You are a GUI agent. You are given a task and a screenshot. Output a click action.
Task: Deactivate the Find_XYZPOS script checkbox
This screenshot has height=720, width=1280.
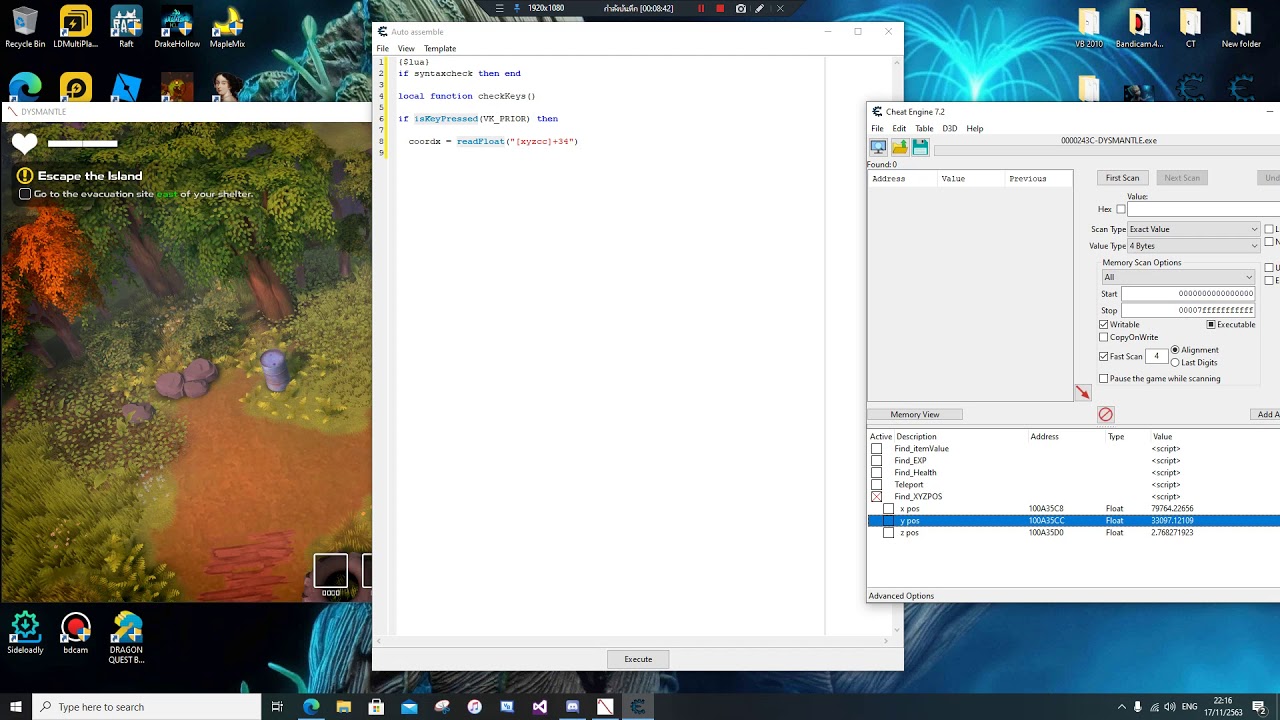[x=877, y=497]
